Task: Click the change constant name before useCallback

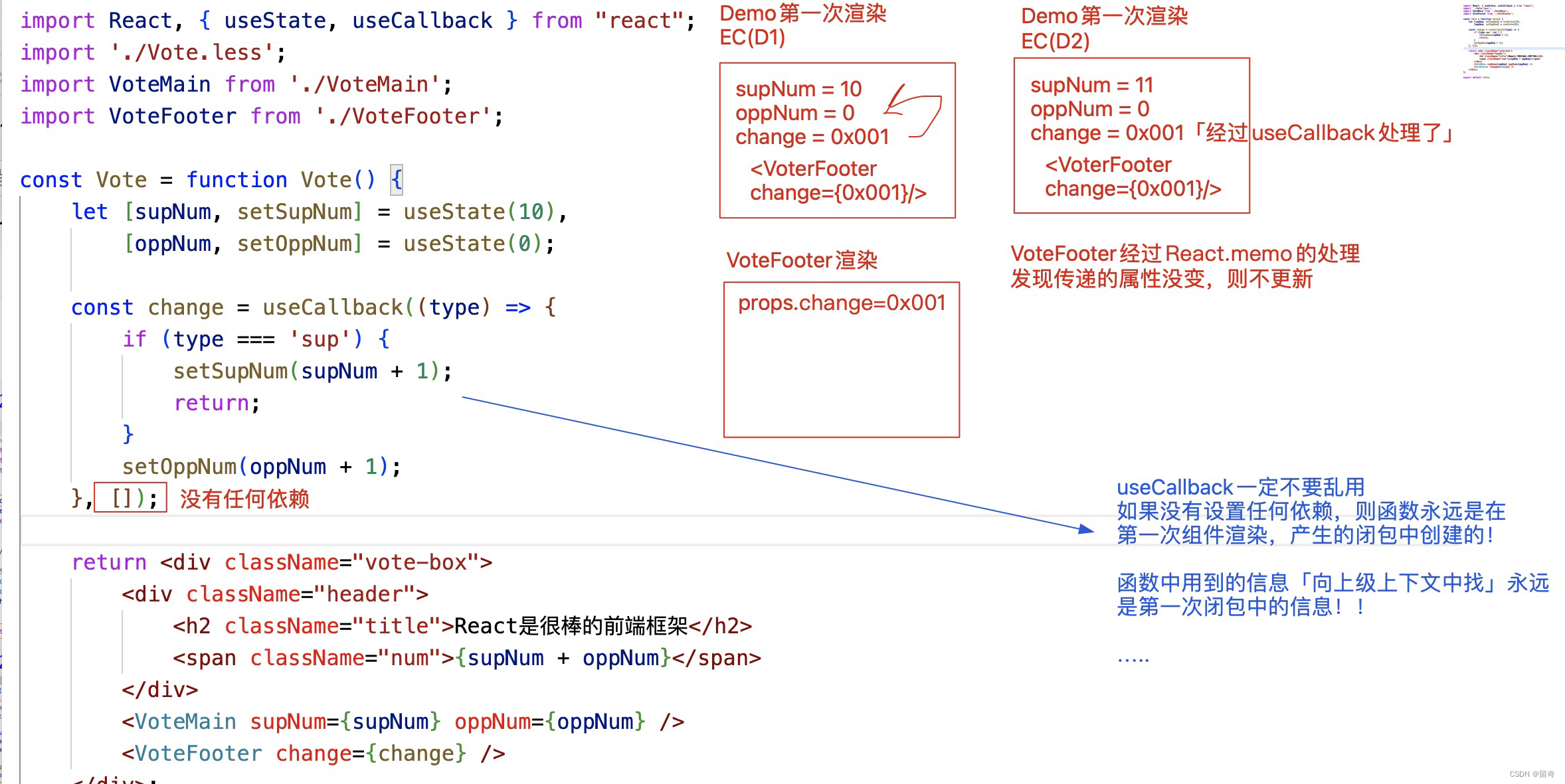Action: 185,307
